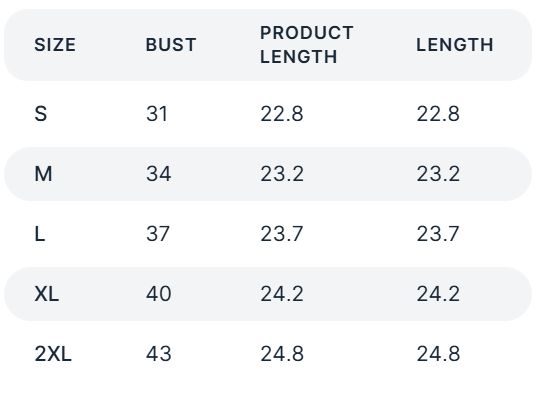Image resolution: width=535 pixels, height=397 pixels.
Task: Select the S size cell
Action: click(41, 114)
